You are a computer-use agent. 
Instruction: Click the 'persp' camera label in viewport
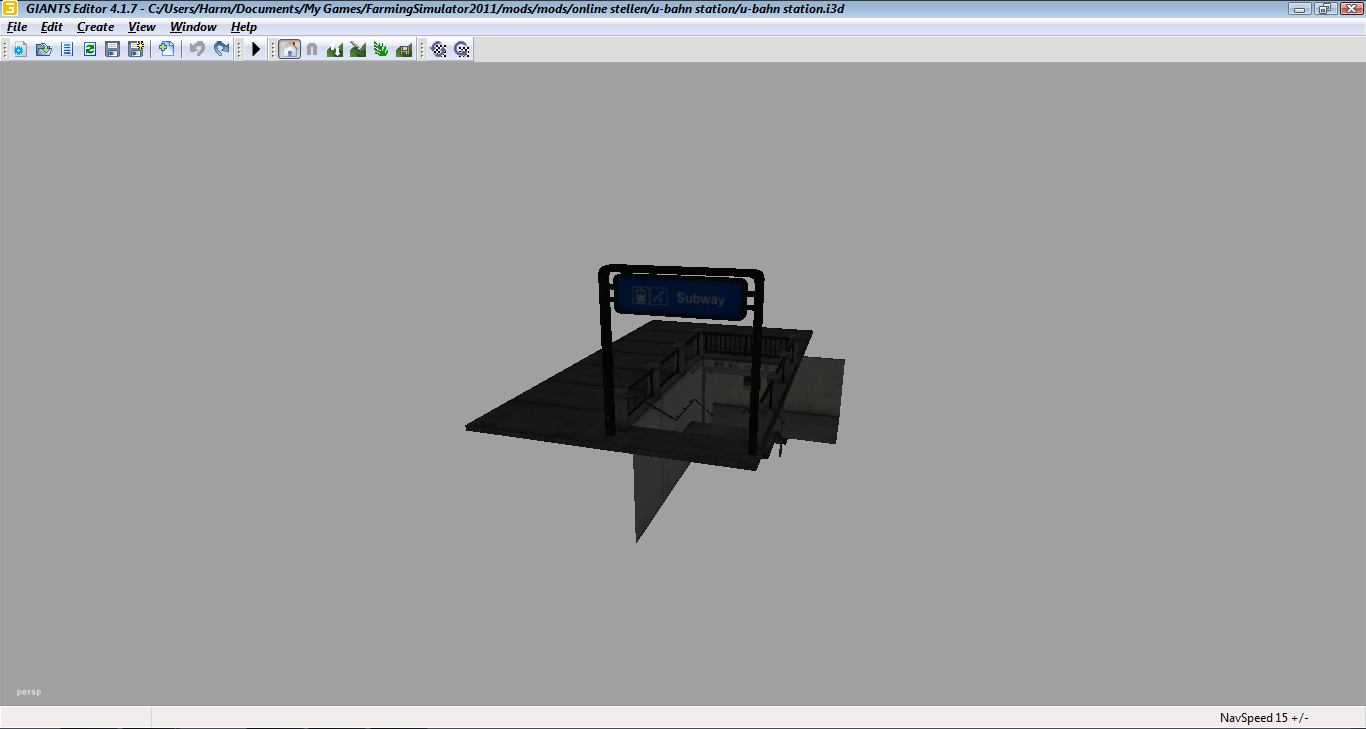(29, 692)
